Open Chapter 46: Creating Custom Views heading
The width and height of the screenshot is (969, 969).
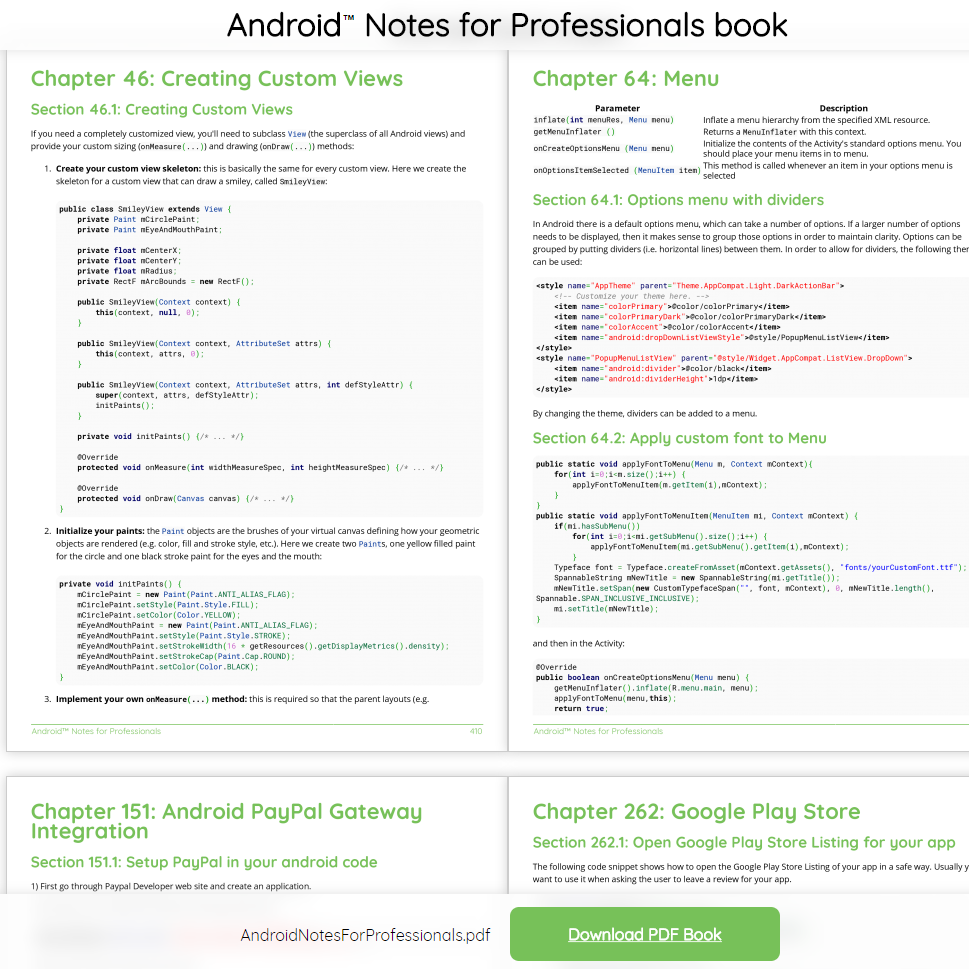(x=216, y=78)
